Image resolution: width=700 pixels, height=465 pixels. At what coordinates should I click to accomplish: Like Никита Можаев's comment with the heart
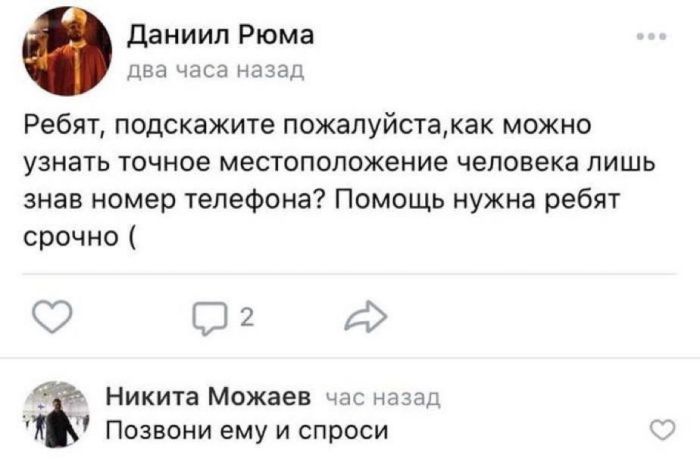point(661,431)
